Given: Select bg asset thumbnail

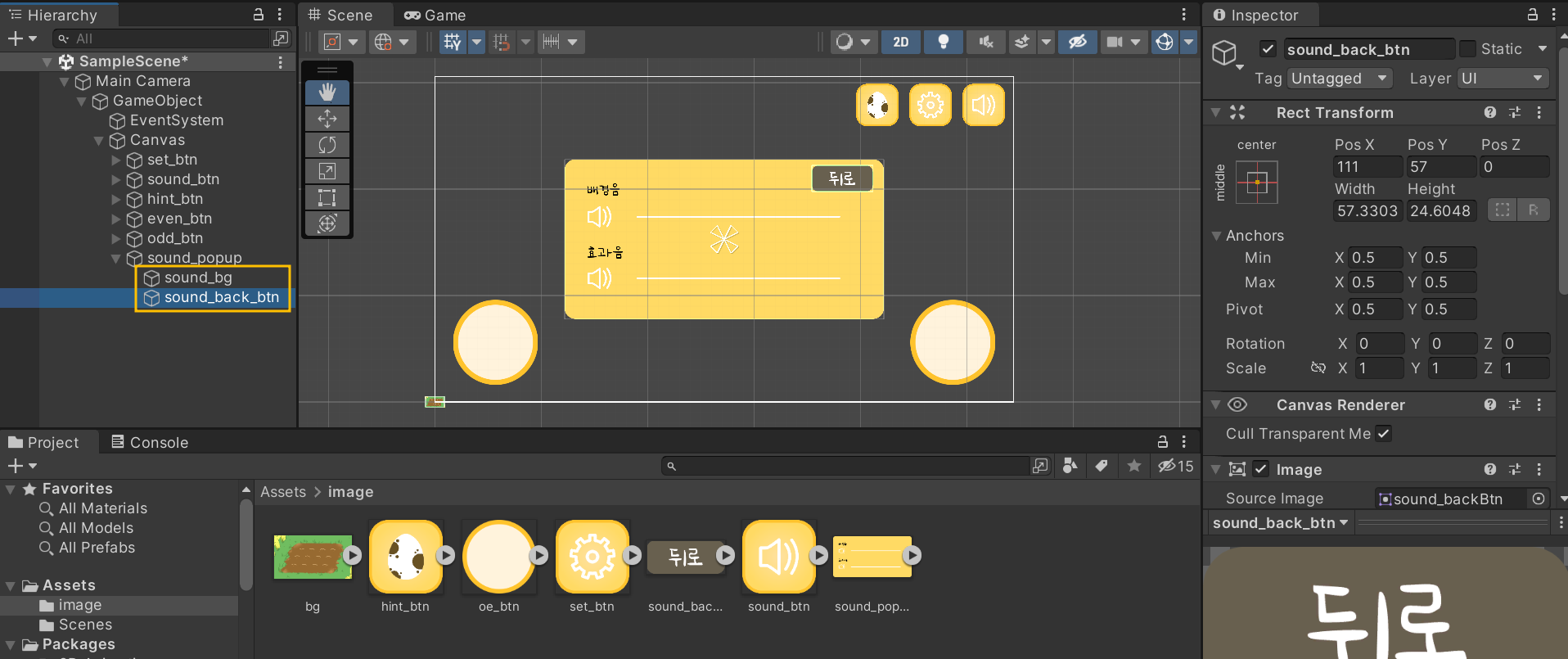Looking at the screenshot, I should [313, 557].
